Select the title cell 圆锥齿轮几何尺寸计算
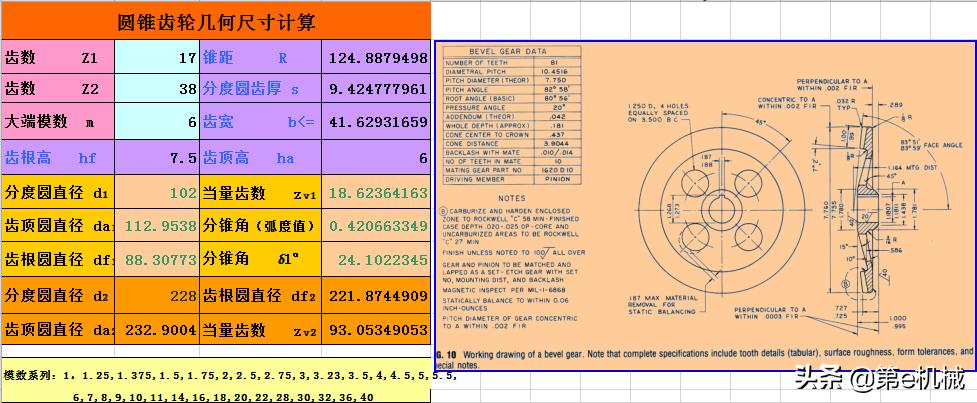This screenshot has width=977, height=403. [x=216, y=21]
